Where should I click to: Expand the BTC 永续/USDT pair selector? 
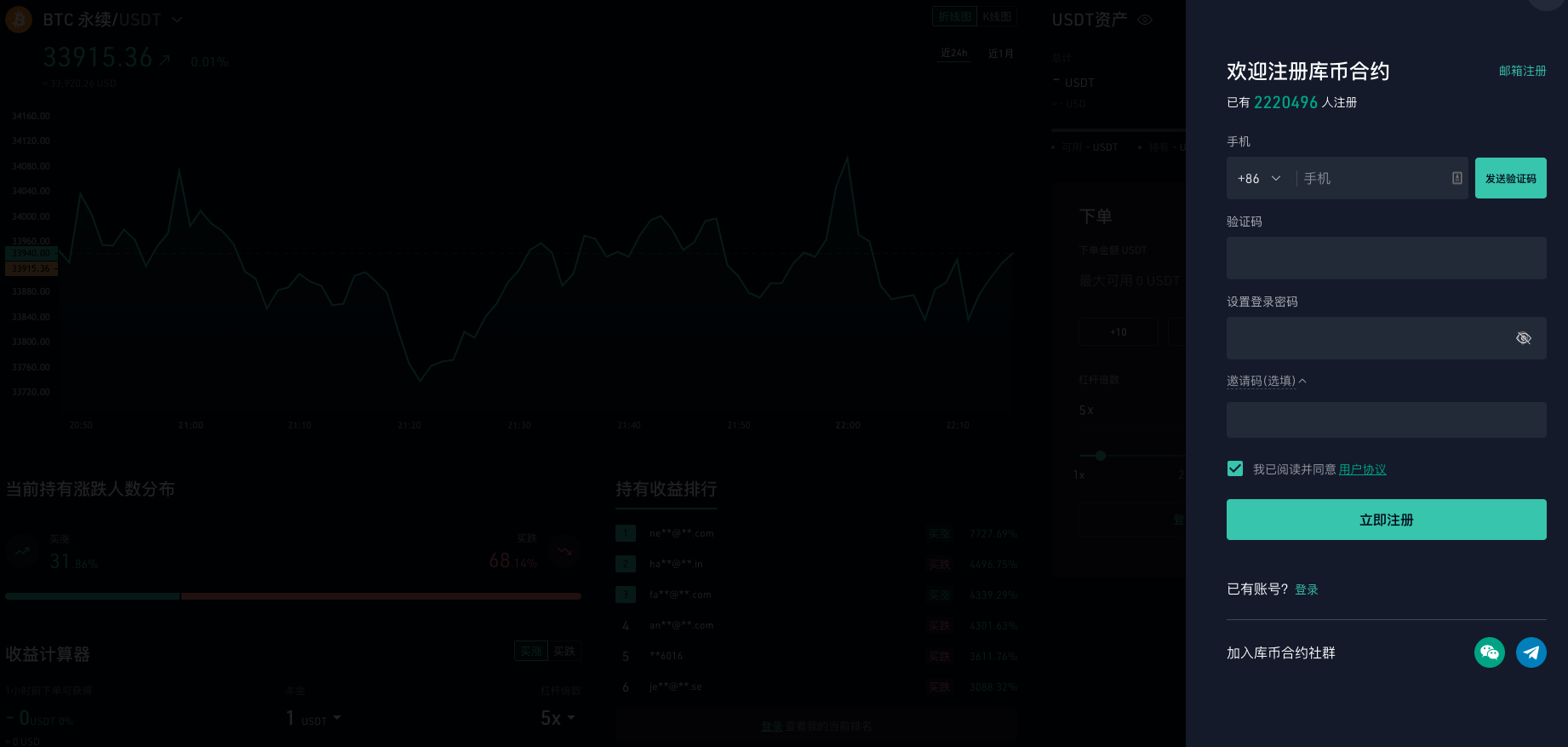coord(177,20)
